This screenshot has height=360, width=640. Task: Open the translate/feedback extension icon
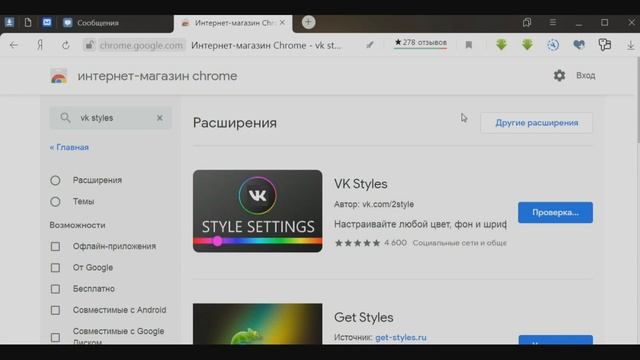point(604,44)
